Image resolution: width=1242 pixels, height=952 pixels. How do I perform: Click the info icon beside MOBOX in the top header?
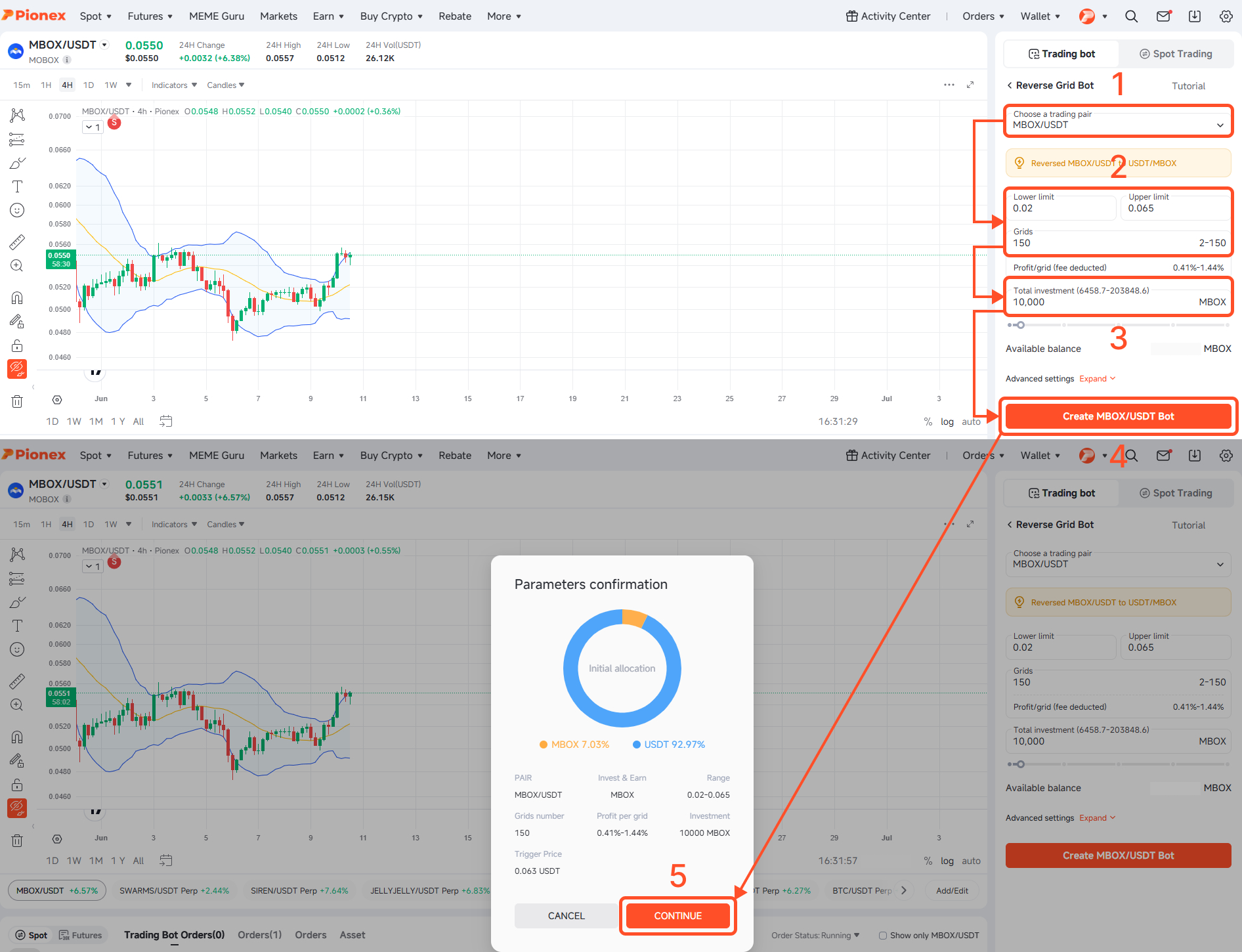67,60
